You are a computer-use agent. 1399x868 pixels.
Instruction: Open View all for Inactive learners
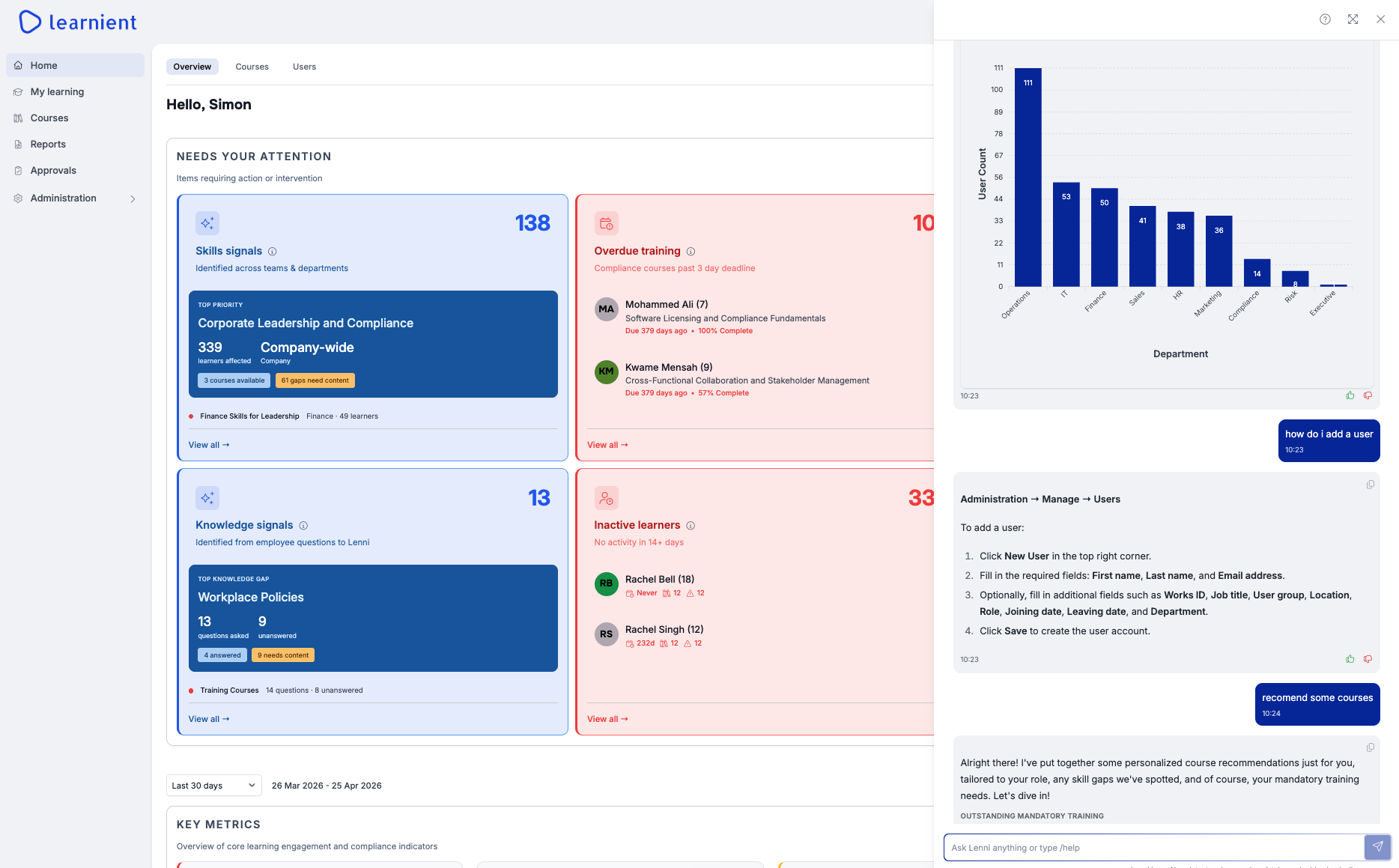(x=607, y=719)
